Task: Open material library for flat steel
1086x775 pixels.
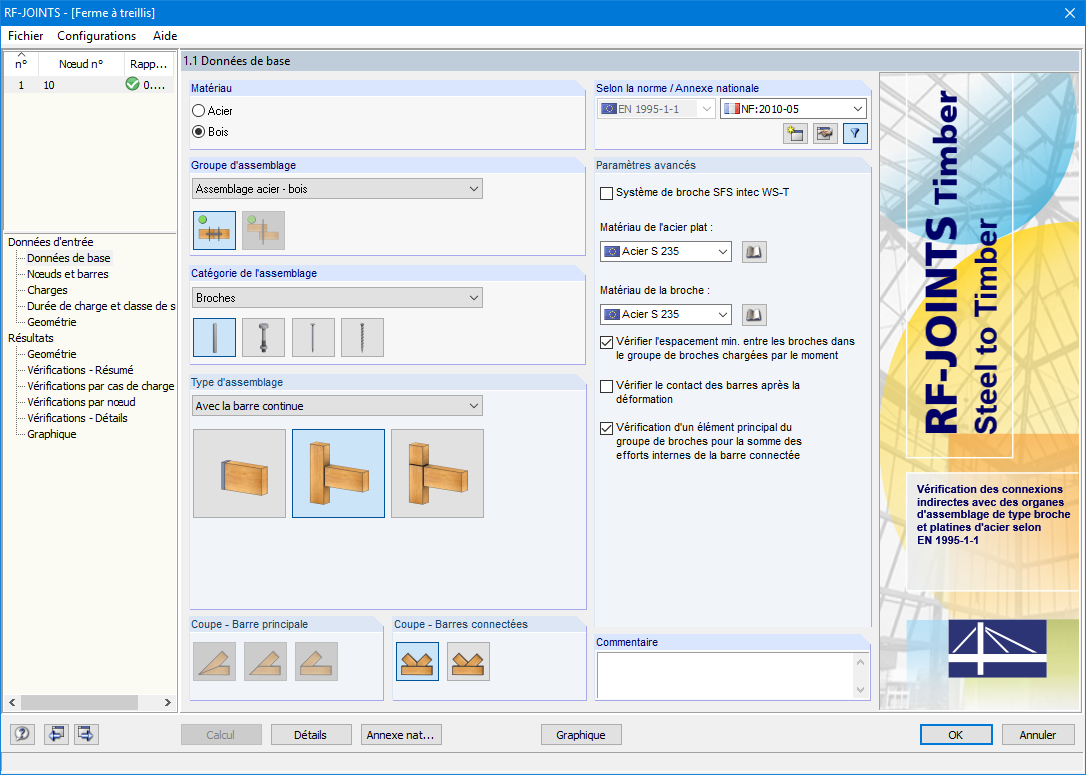Action: pos(754,251)
